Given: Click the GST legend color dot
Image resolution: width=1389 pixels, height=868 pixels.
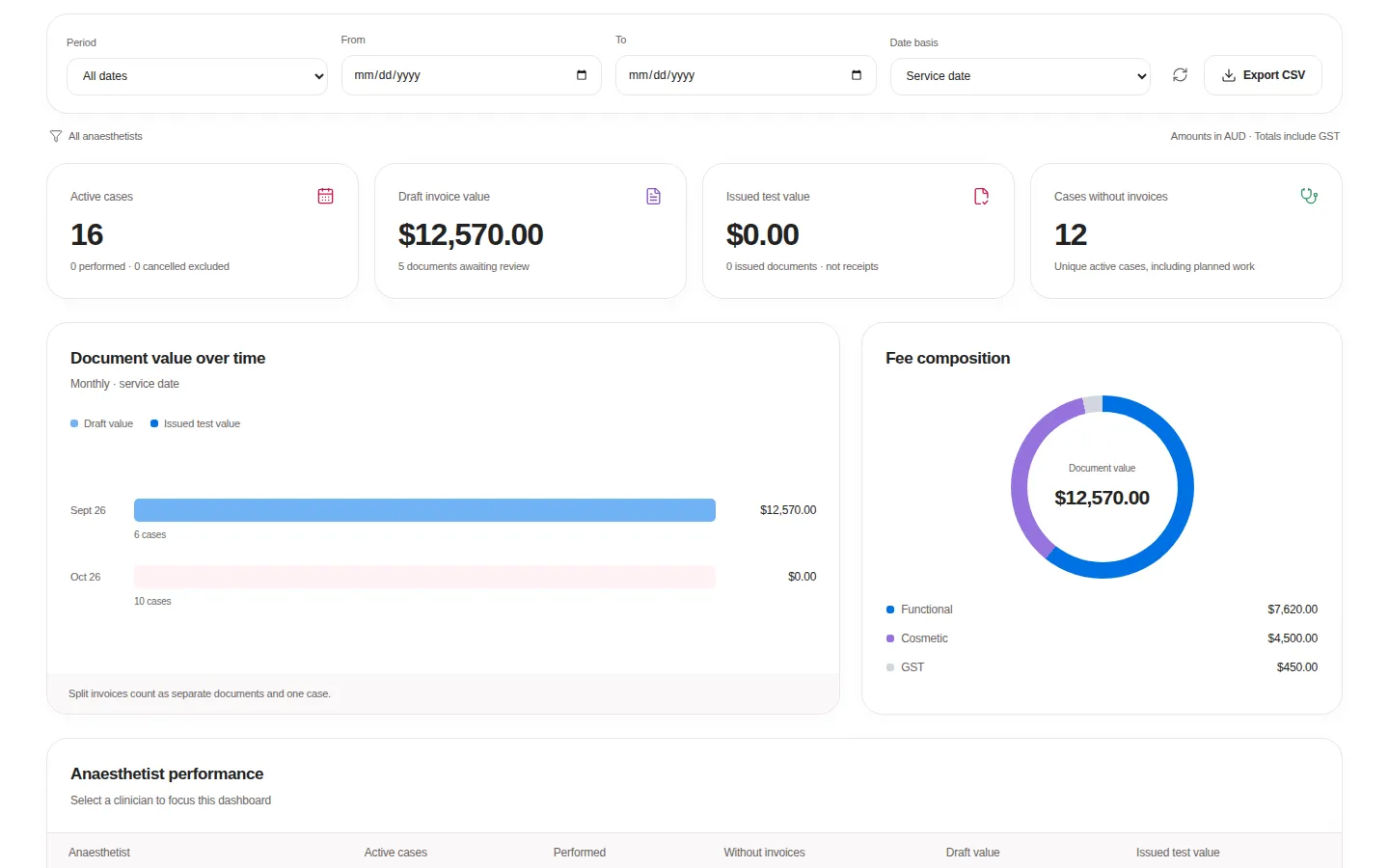Looking at the screenshot, I should (890, 667).
